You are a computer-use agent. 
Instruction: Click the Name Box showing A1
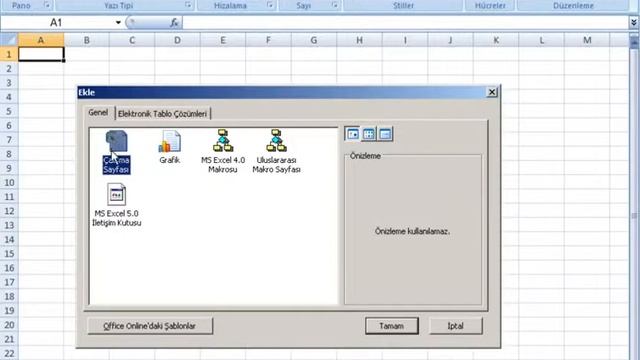57,22
